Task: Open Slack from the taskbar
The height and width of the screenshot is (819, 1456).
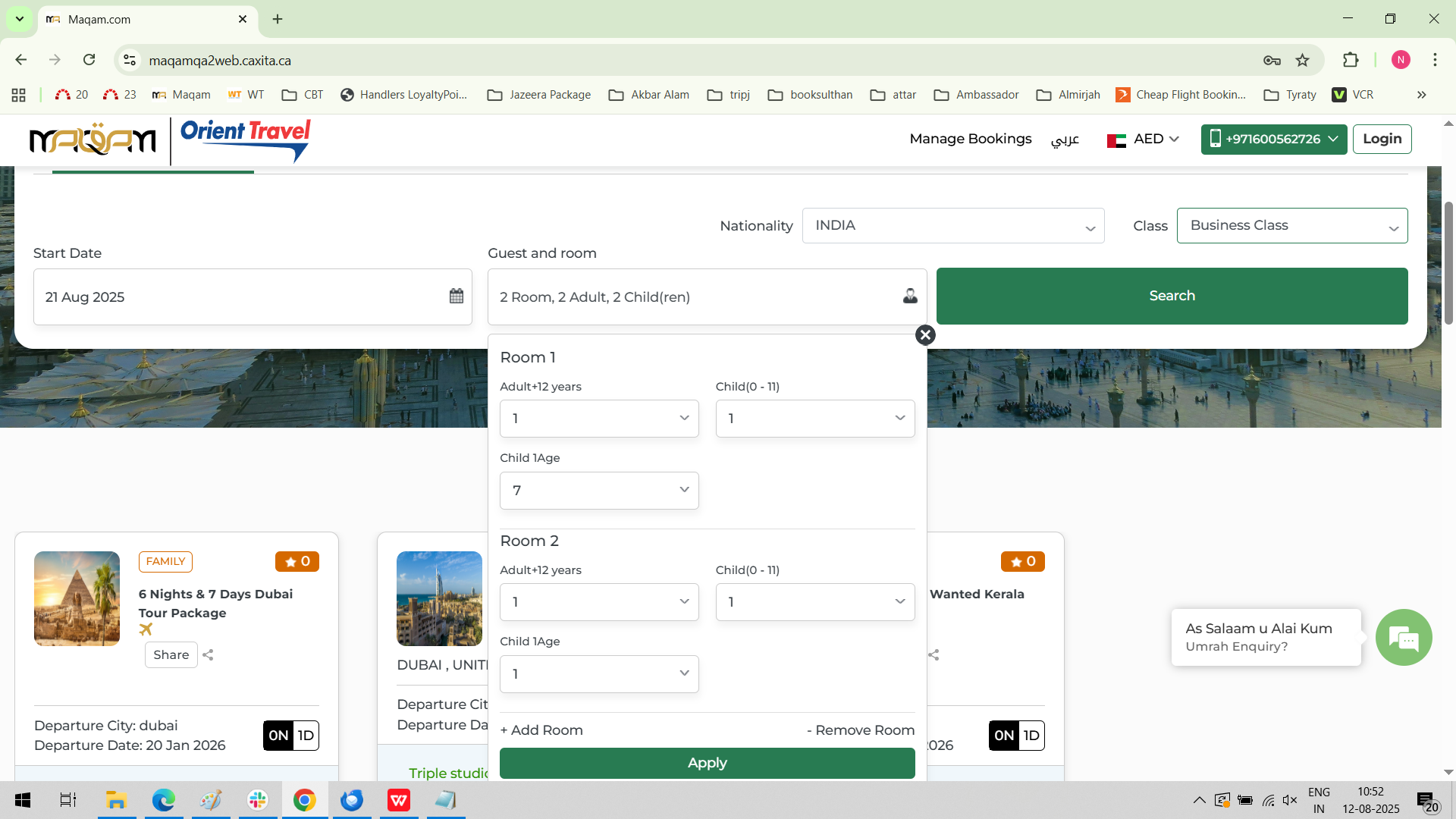Action: pos(258,800)
